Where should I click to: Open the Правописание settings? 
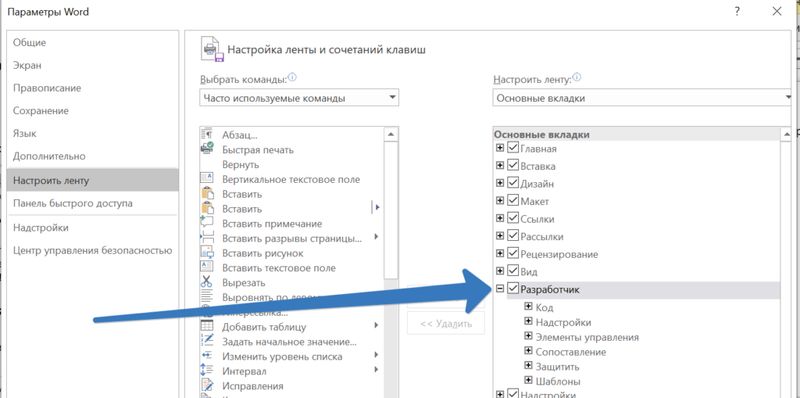93,88
